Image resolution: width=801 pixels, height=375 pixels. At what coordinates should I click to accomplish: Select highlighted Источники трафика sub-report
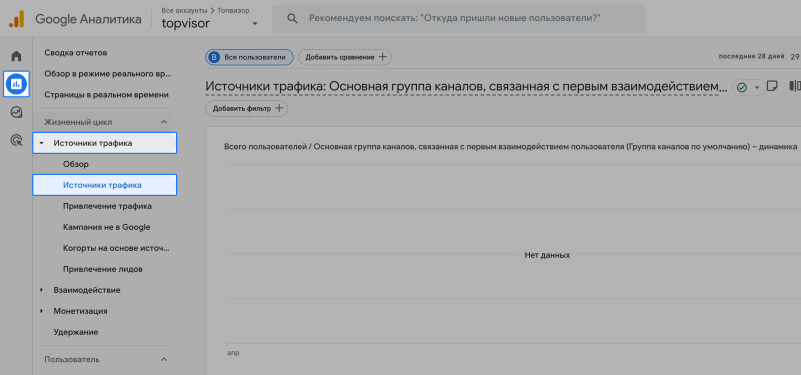[x=104, y=185]
